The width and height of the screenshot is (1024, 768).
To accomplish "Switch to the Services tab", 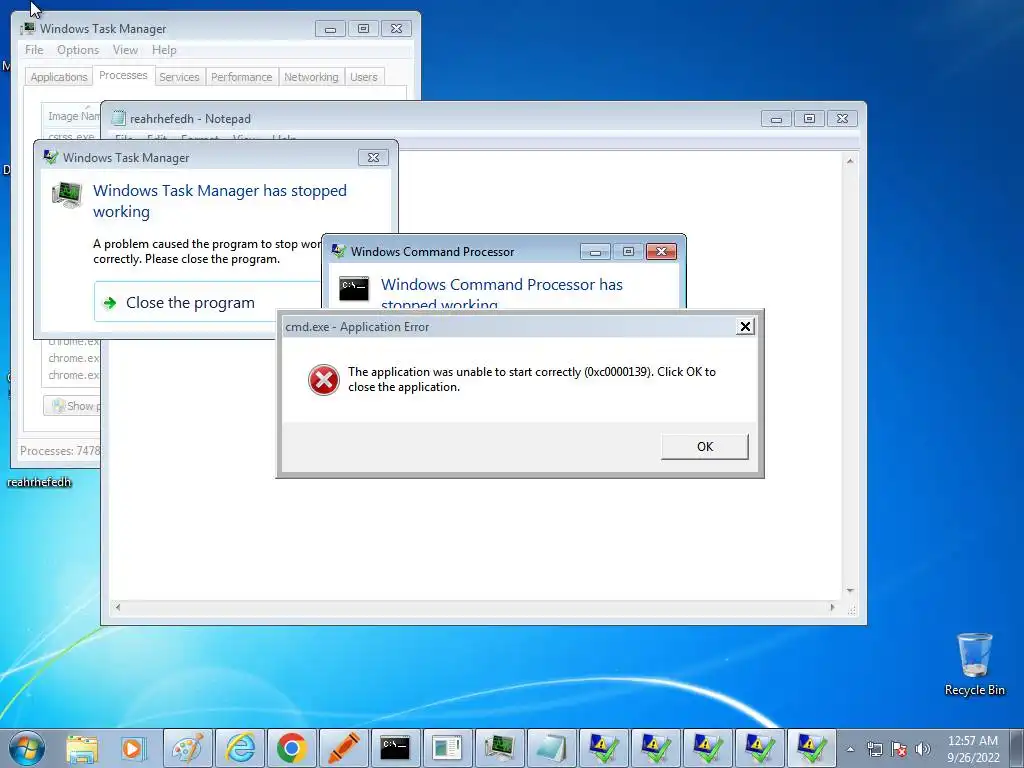I will coord(179,77).
